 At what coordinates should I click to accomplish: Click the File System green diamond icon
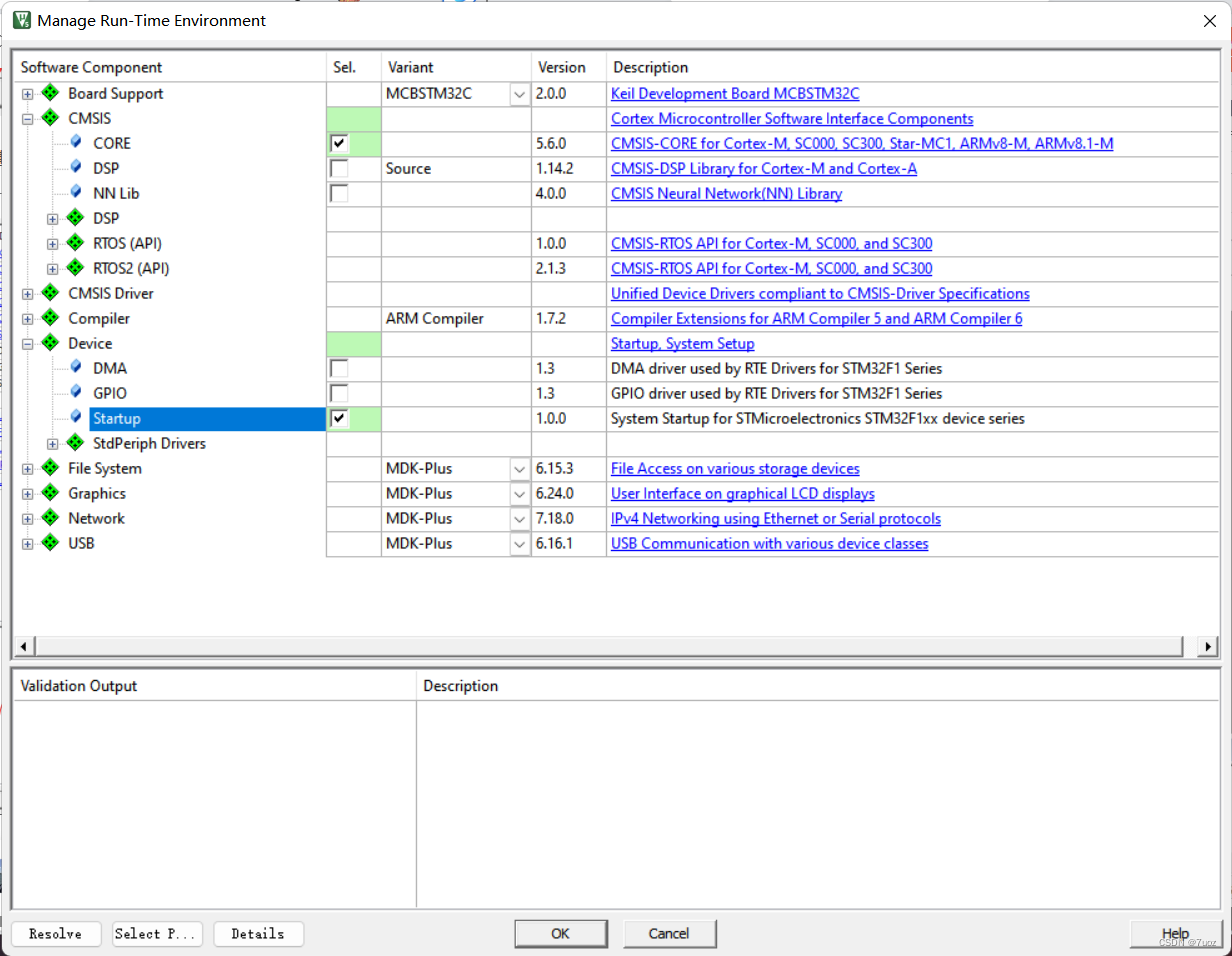coord(50,468)
